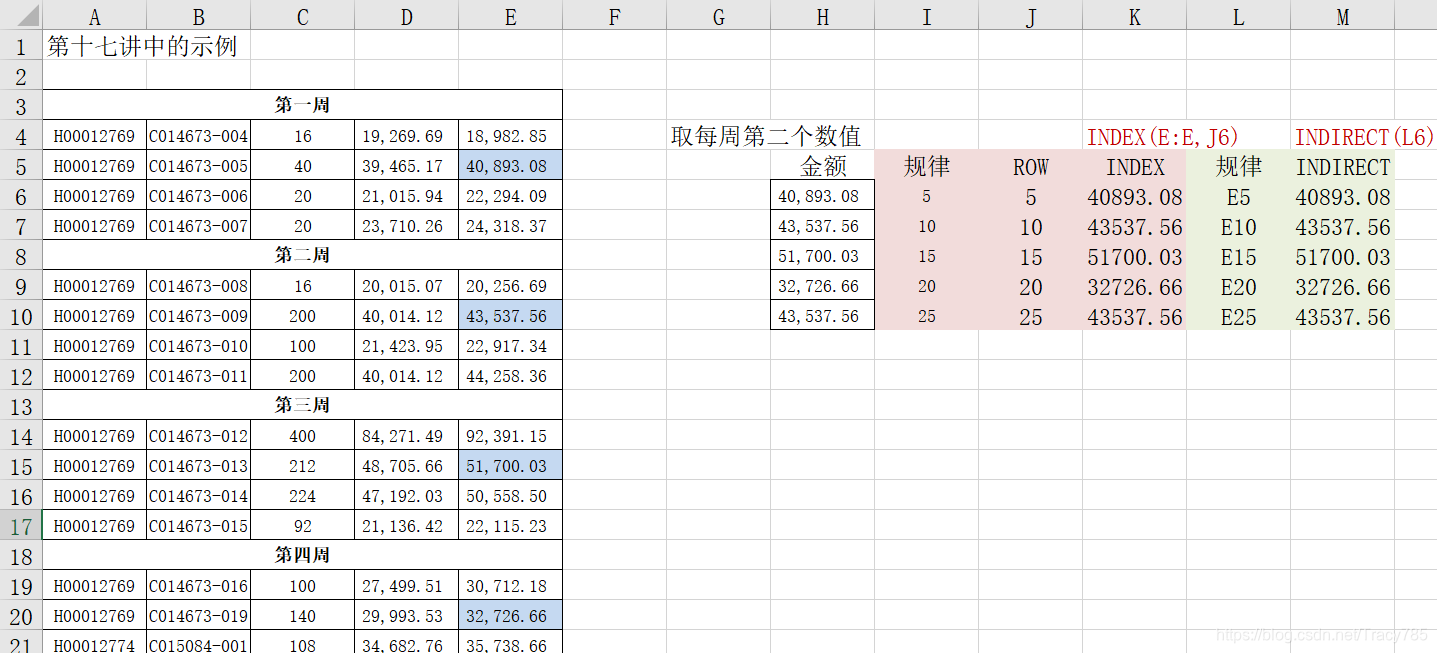The height and width of the screenshot is (653, 1437).
Task: Select 32,726.66 in the 金额 column
Action: [x=822, y=286]
